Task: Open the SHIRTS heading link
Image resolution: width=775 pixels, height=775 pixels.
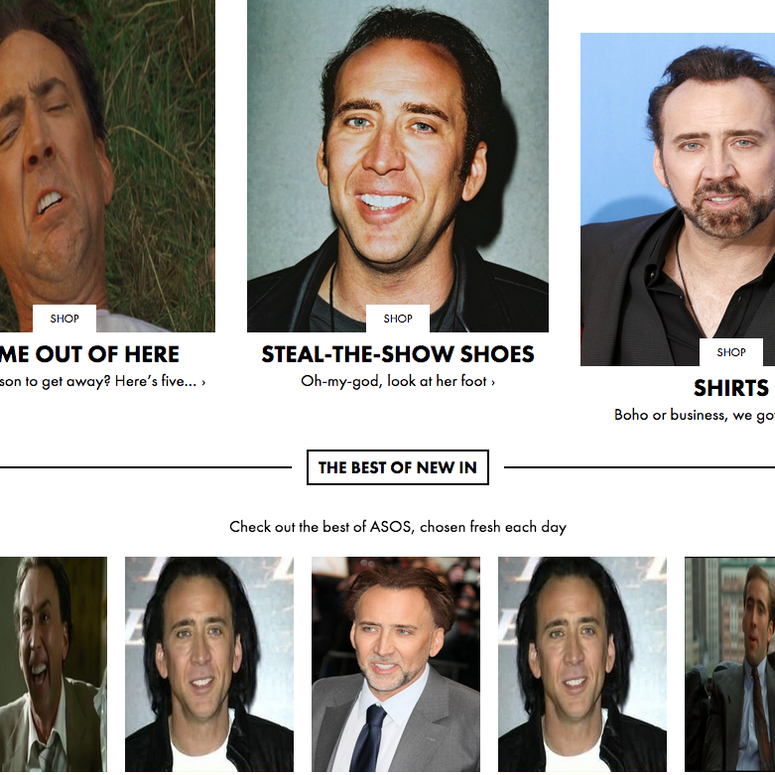Action: click(733, 388)
